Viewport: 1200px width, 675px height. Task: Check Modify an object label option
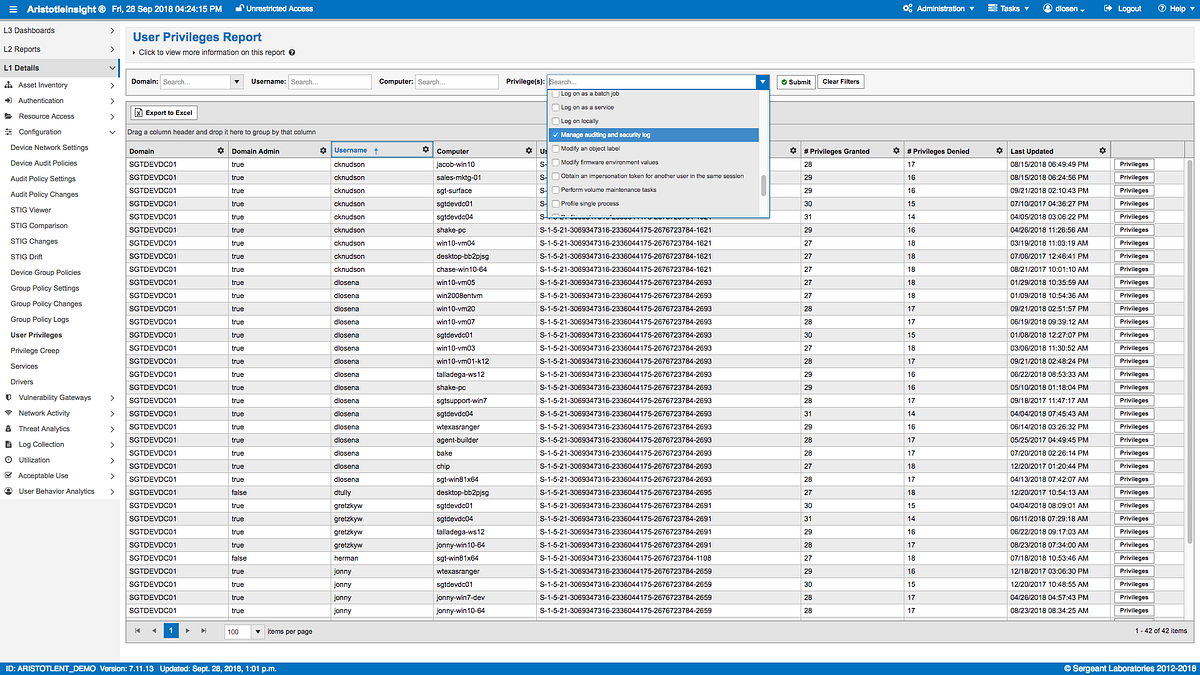[556, 148]
